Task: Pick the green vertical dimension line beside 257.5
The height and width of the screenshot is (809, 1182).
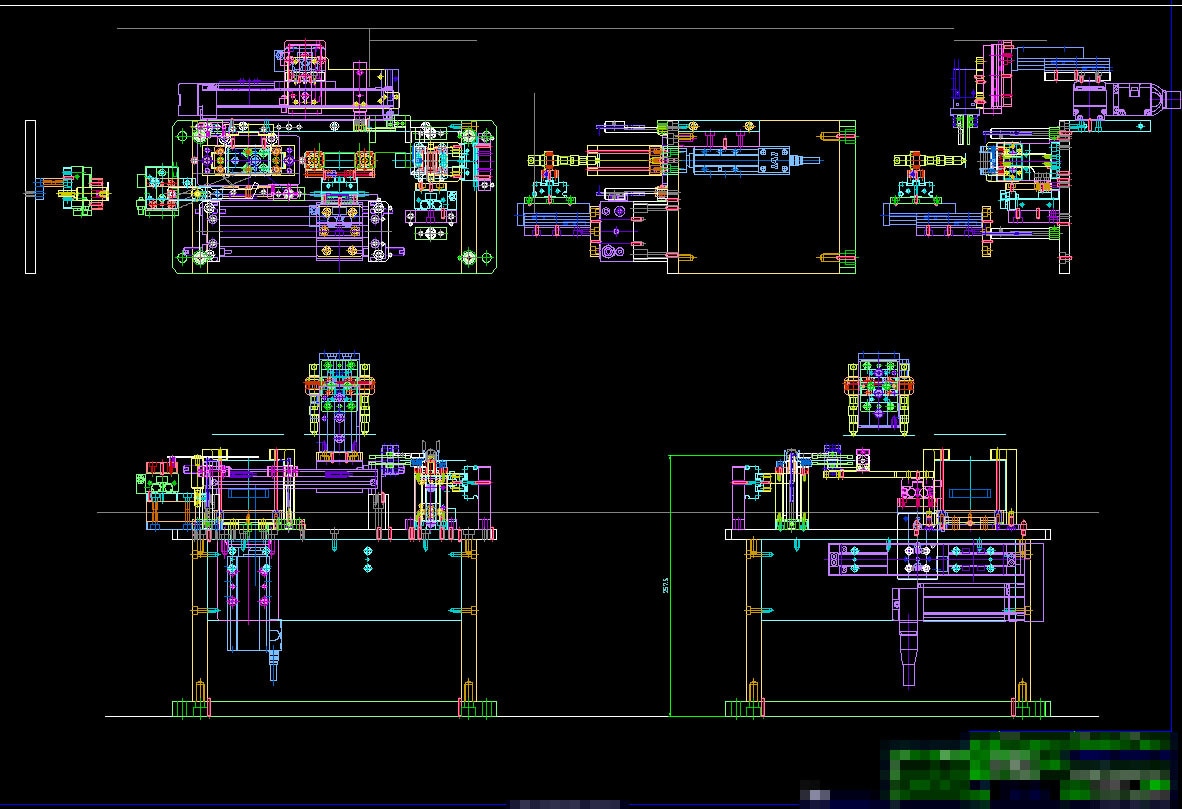Action: pyautogui.click(x=670, y=586)
